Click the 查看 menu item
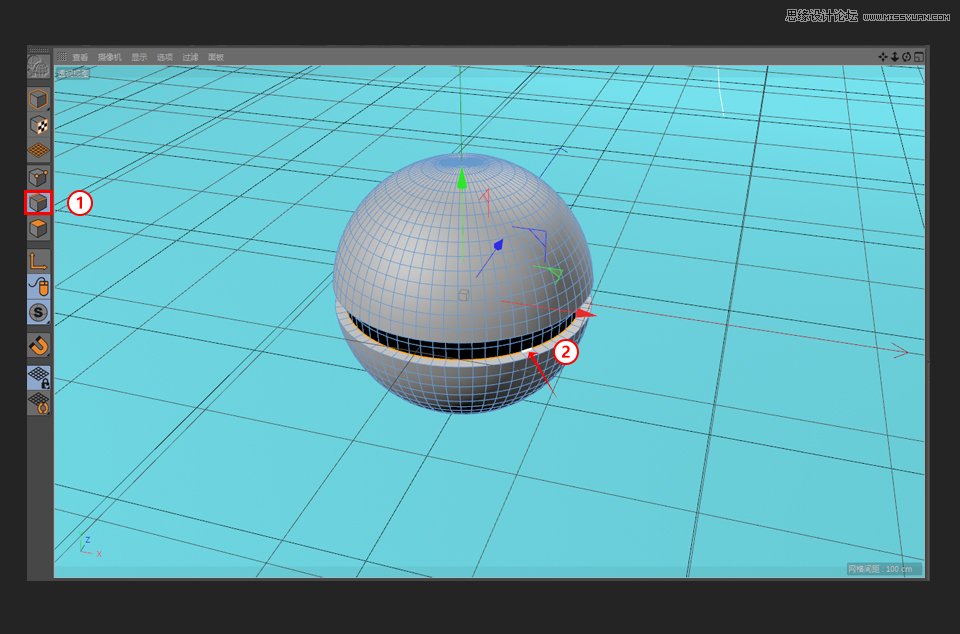960x634 pixels. [x=82, y=57]
